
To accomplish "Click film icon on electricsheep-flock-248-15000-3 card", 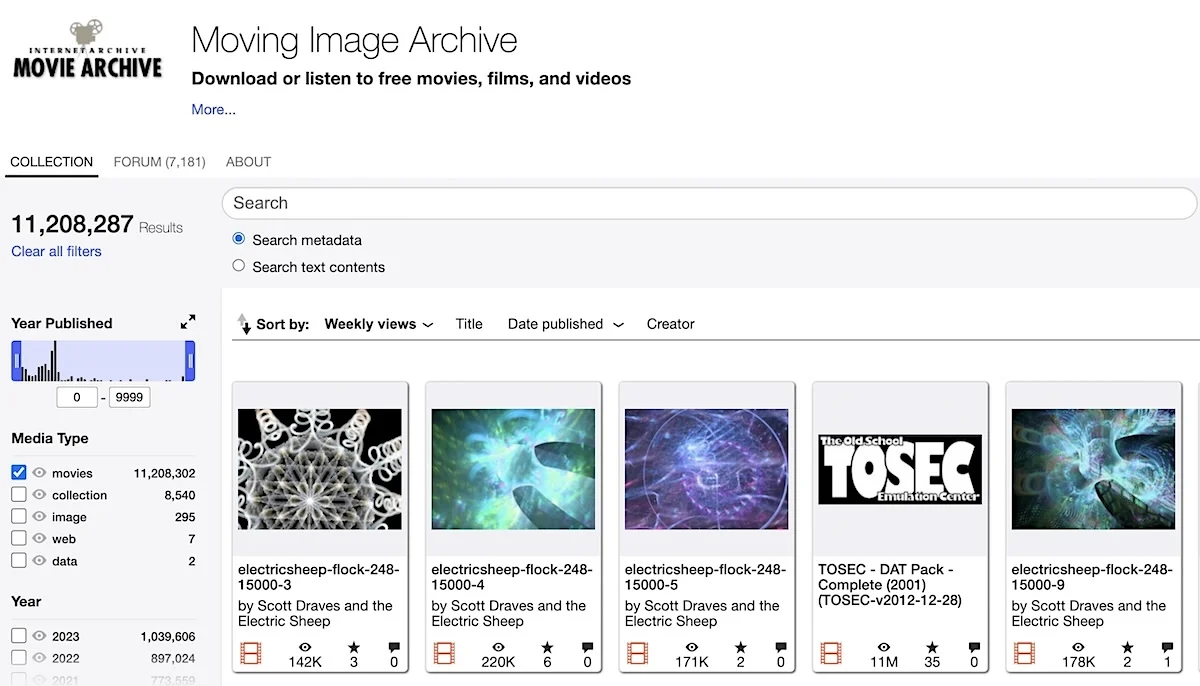I will [250, 654].
